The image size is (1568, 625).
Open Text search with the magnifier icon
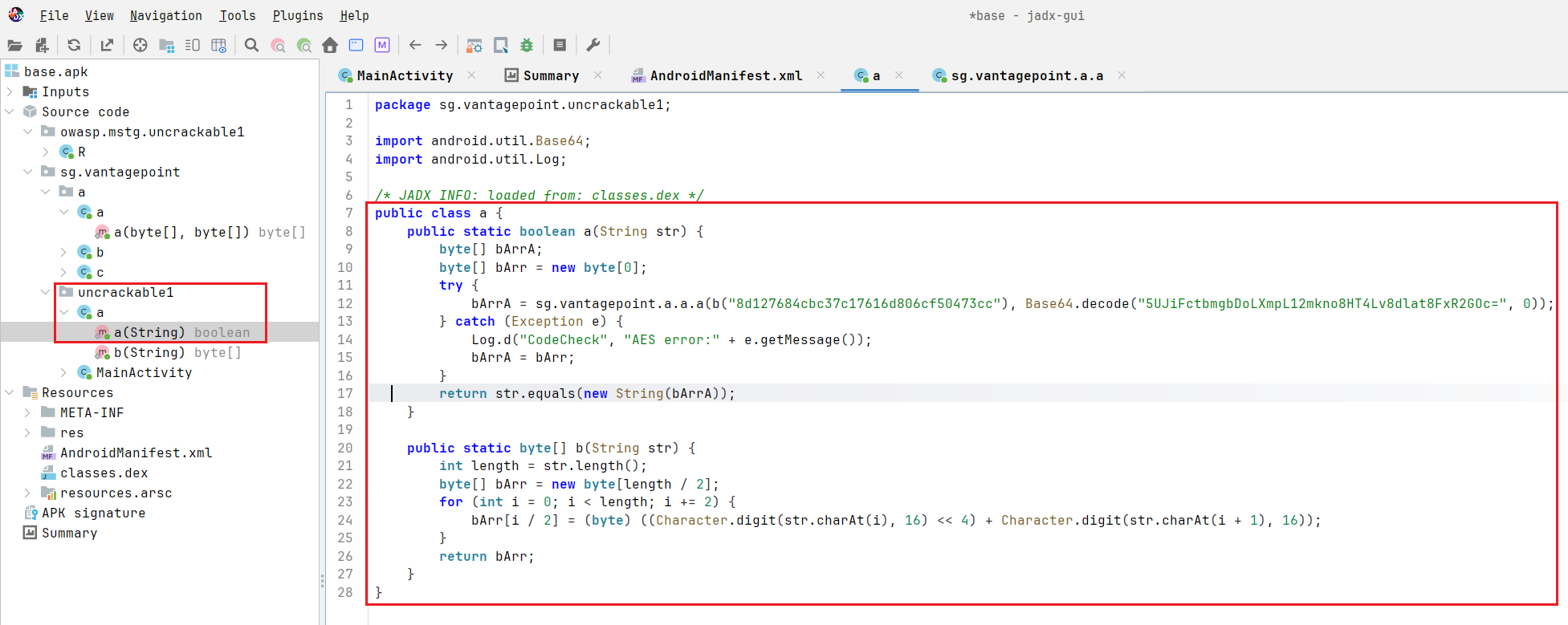click(x=251, y=46)
